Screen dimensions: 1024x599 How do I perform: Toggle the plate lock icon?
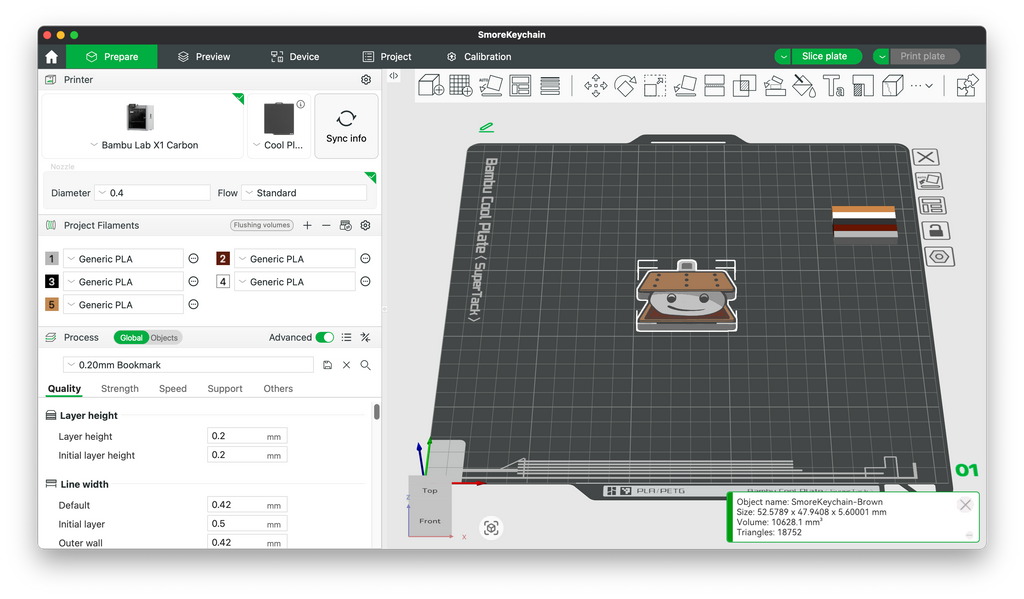click(935, 231)
